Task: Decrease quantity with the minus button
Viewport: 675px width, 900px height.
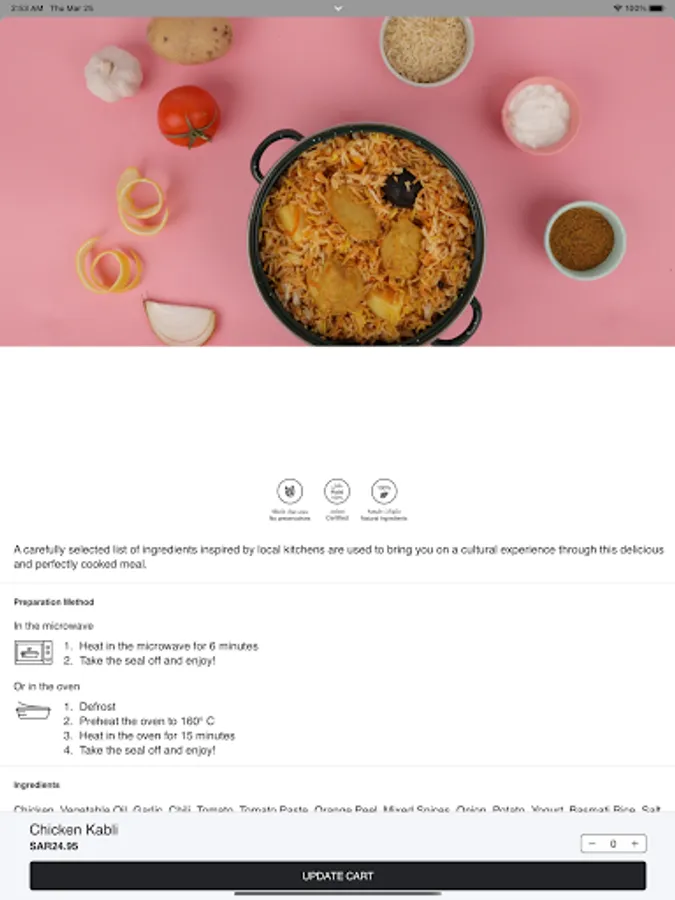Action: (x=592, y=843)
